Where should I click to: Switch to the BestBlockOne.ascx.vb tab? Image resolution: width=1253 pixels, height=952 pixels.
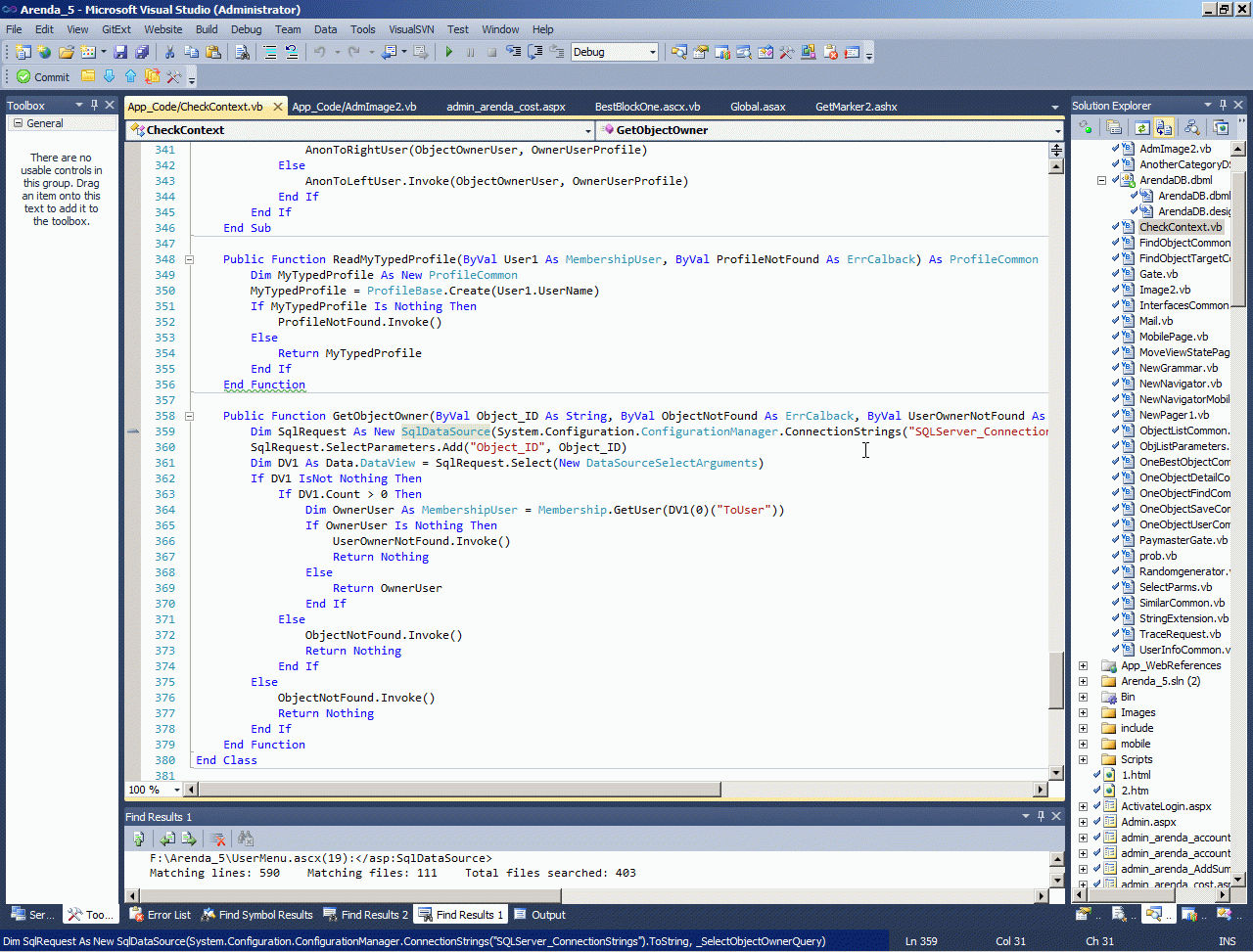[x=648, y=107]
